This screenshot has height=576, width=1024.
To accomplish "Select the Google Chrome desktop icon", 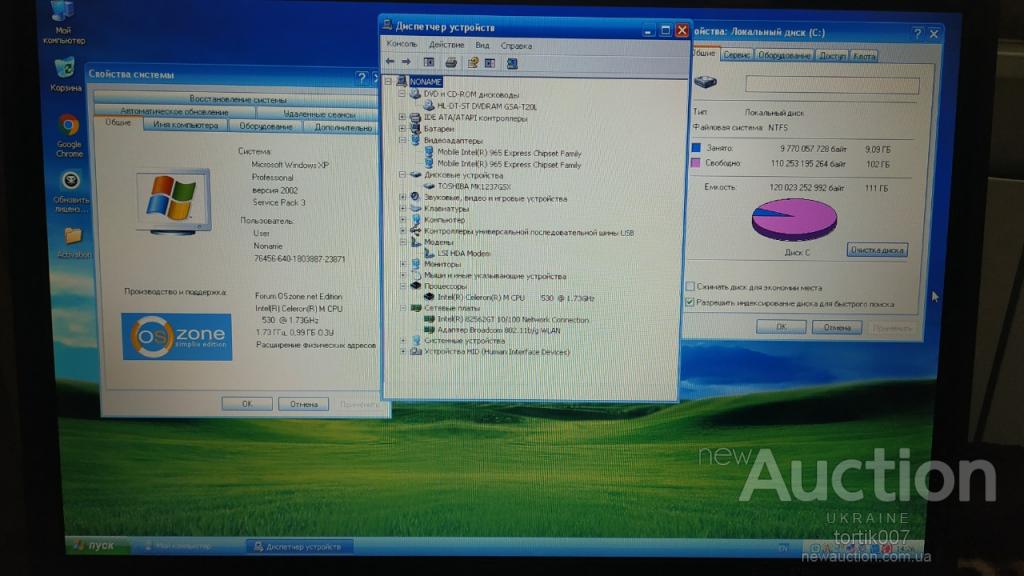I will click(x=69, y=136).
